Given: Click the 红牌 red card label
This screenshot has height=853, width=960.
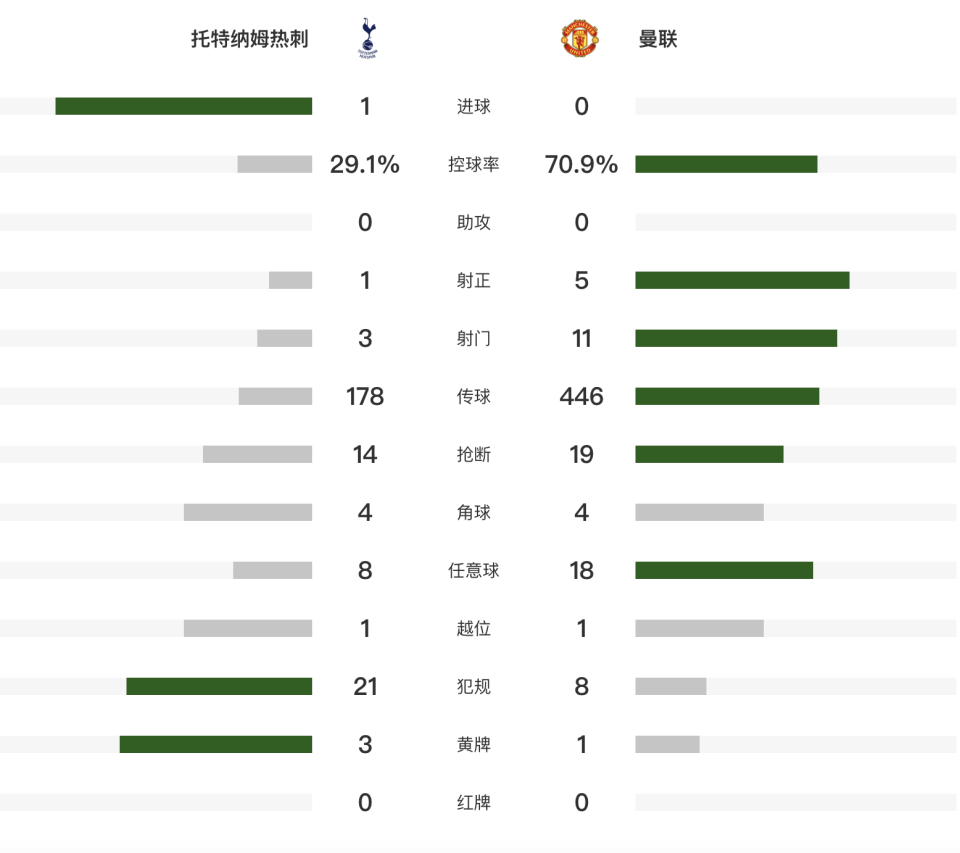Looking at the screenshot, I should pyautogui.click(x=473, y=802).
